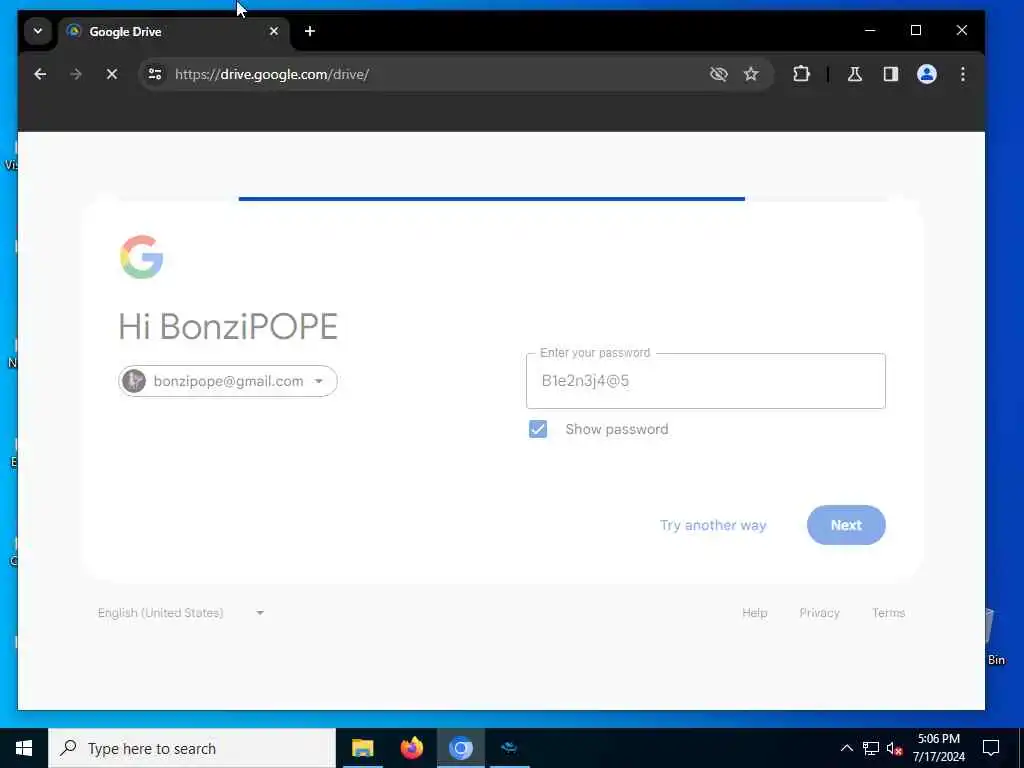Open the Extensions puzzle icon
Screen dimensions: 1024x768
coord(801,74)
